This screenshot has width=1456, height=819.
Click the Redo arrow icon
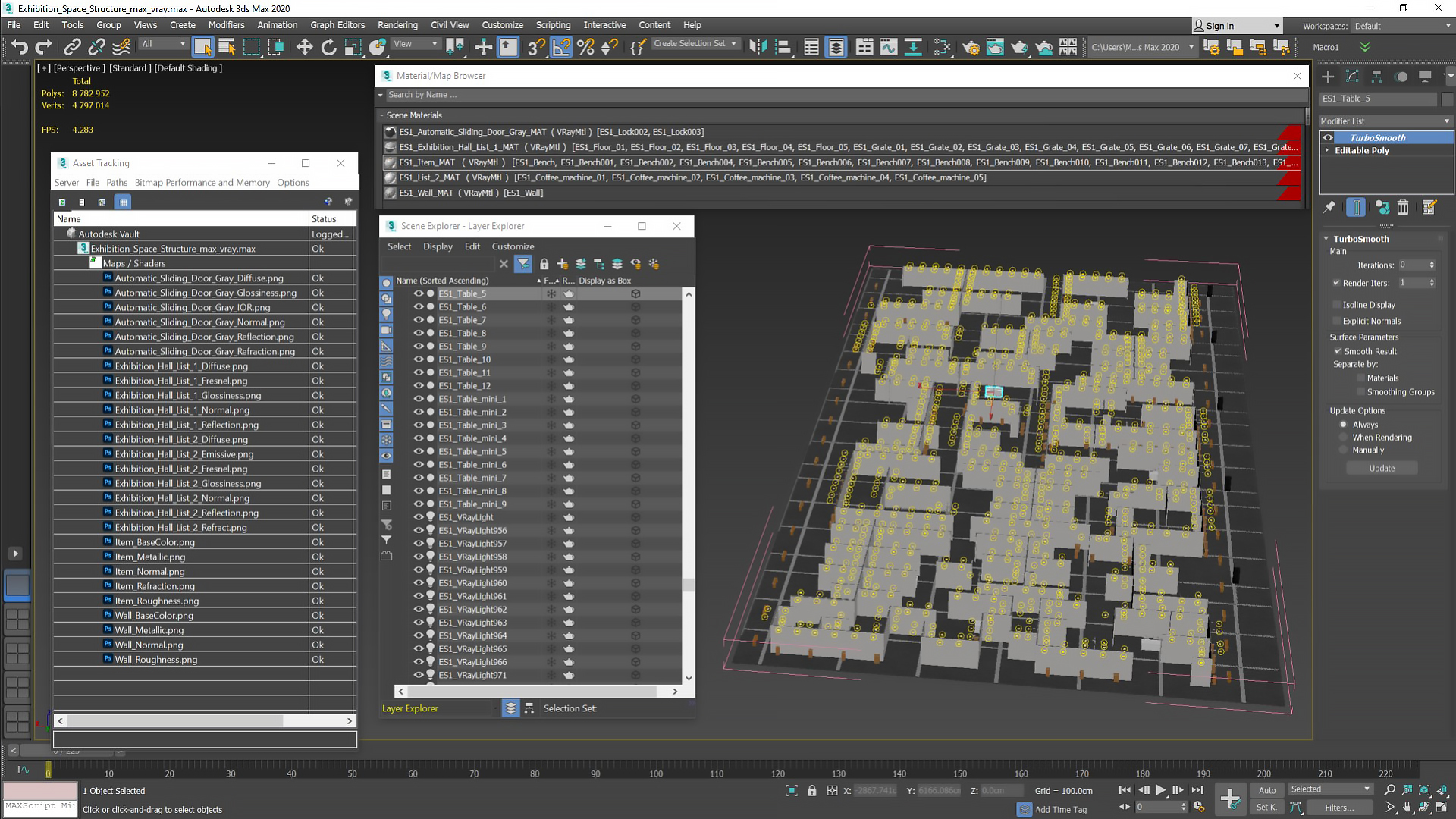[43, 47]
